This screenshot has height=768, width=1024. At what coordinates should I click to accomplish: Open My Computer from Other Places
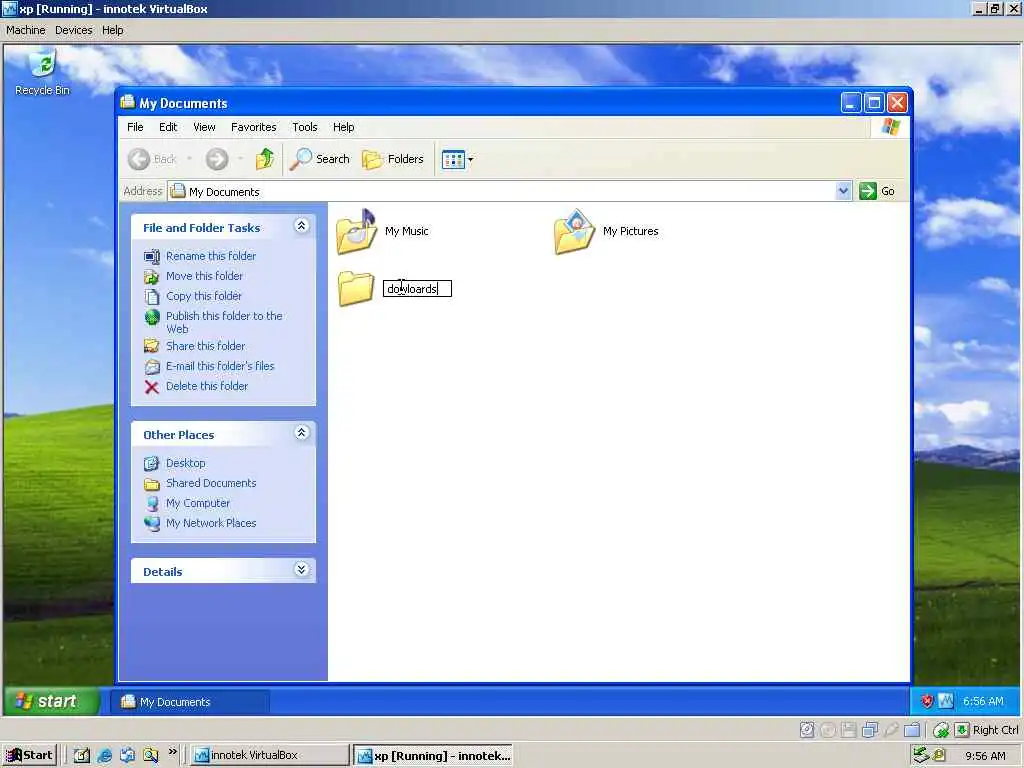(198, 503)
